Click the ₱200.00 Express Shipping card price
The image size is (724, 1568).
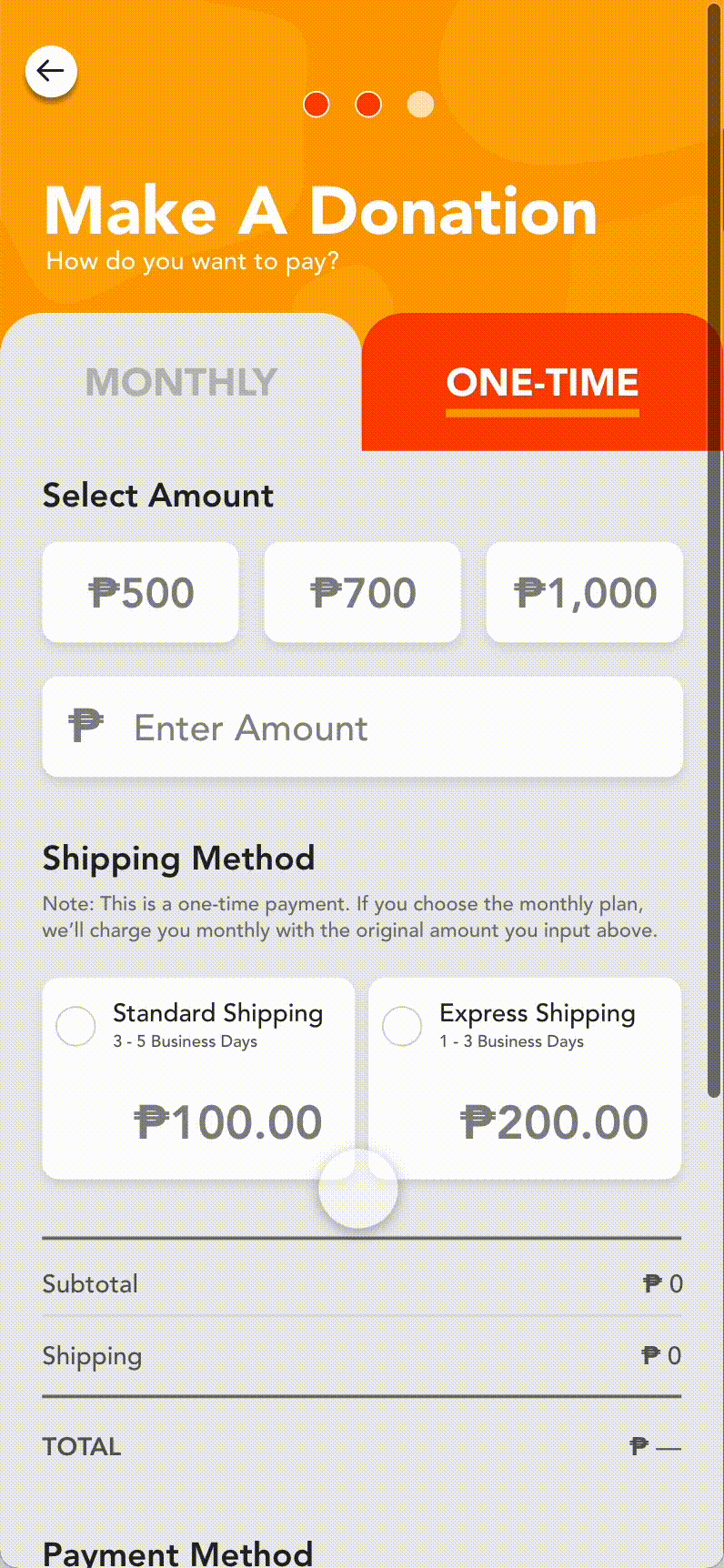tap(555, 1122)
